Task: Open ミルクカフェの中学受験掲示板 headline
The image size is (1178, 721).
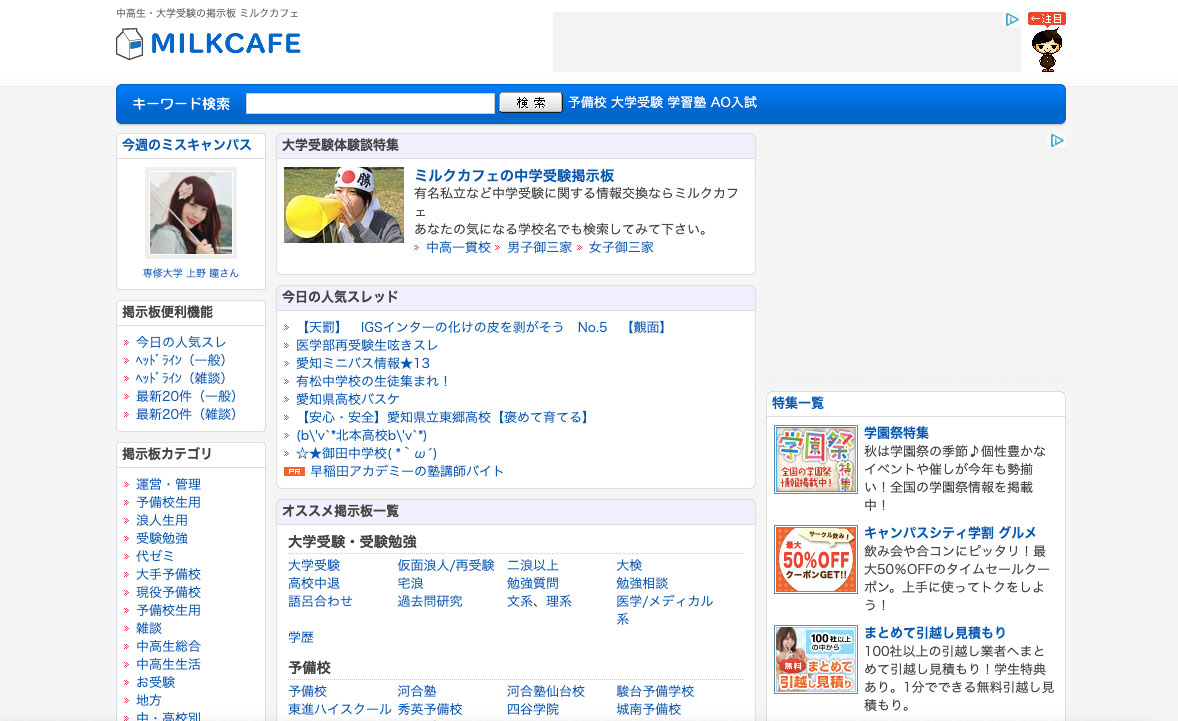Action: 515,176
